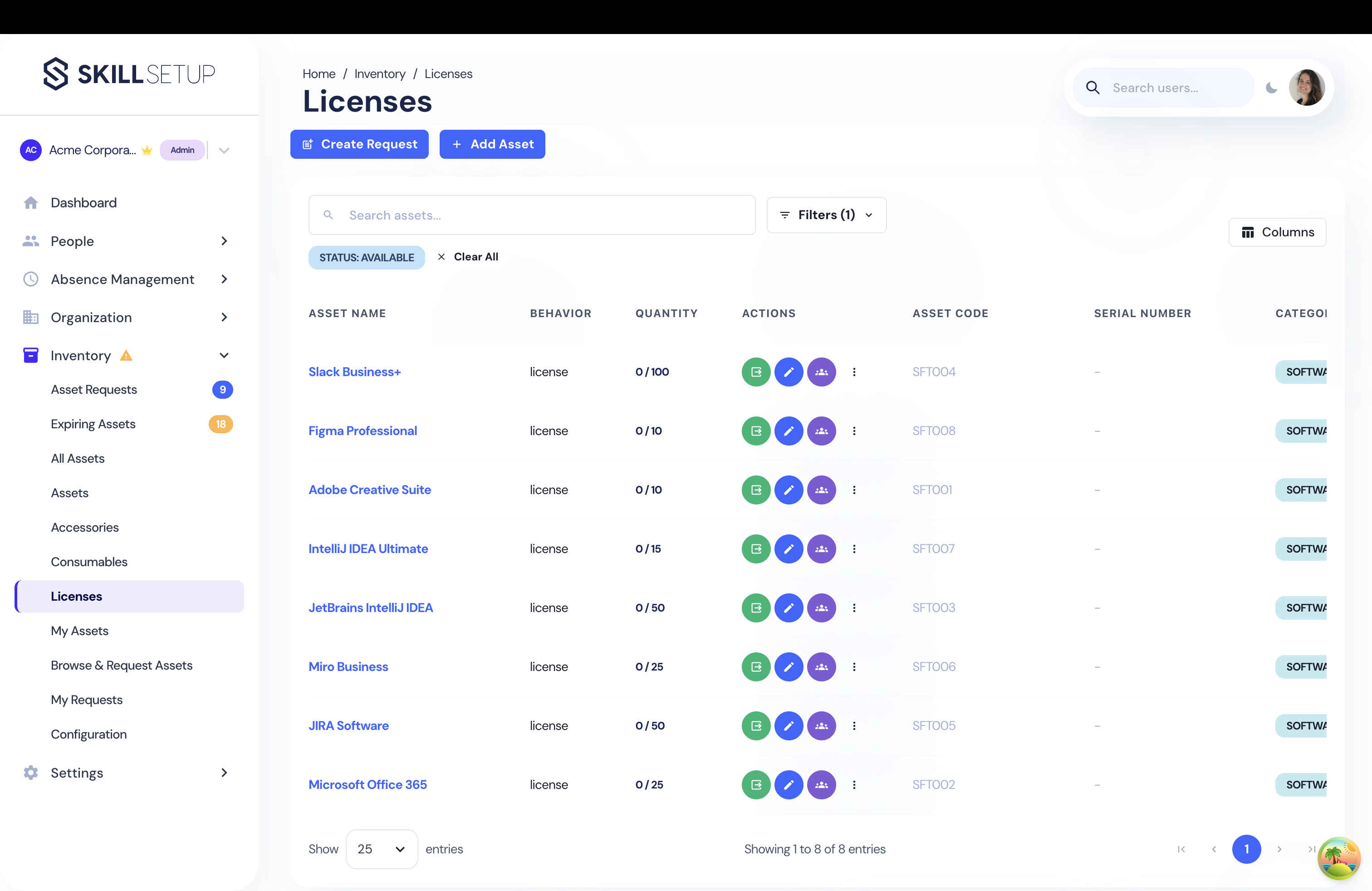Click the search icon in the assets field
The image size is (1372, 891).
pos(328,215)
